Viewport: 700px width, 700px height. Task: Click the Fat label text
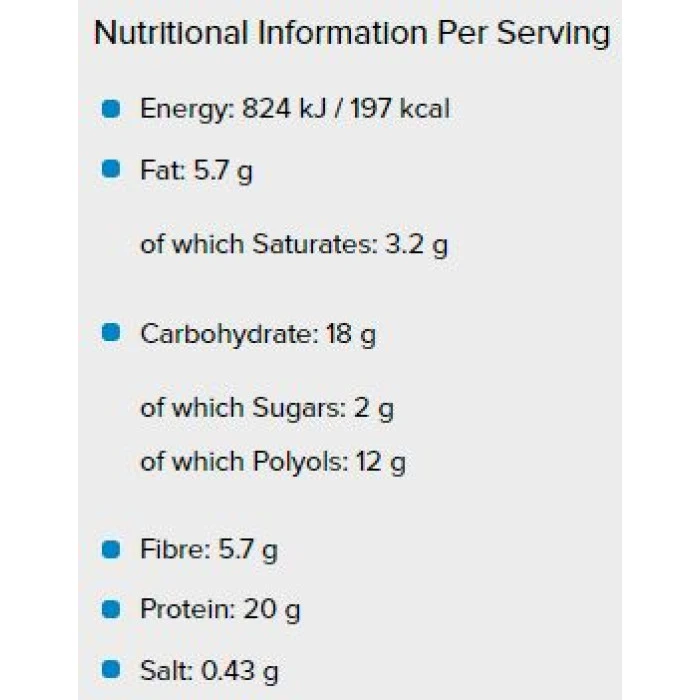pyautogui.click(x=161, y=170)
